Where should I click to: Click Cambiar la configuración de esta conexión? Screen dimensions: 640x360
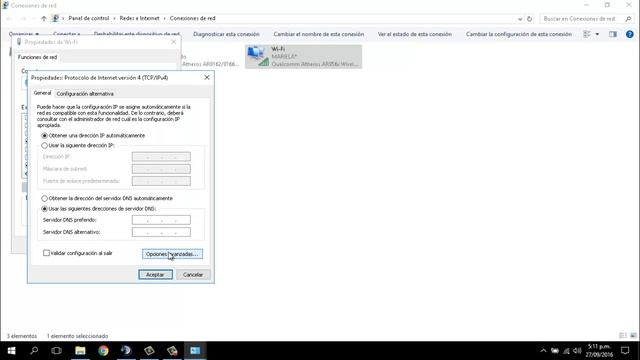519,34
